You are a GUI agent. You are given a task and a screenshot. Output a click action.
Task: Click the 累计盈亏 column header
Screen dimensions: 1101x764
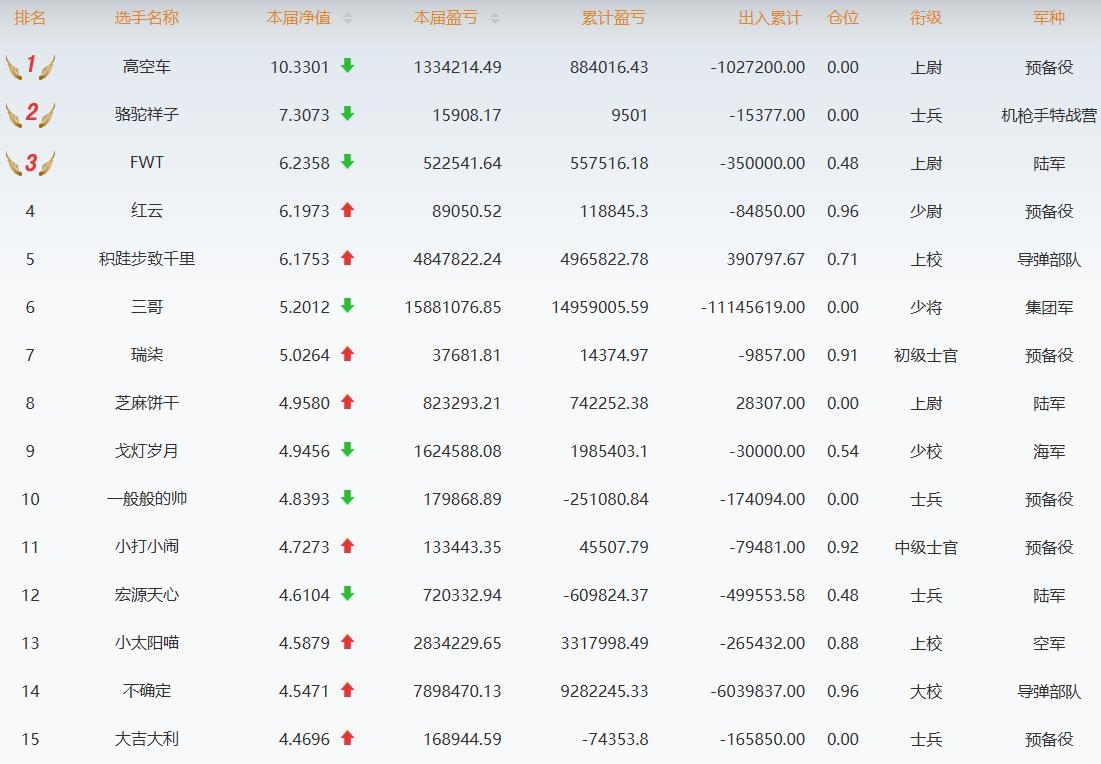(613, 18)
